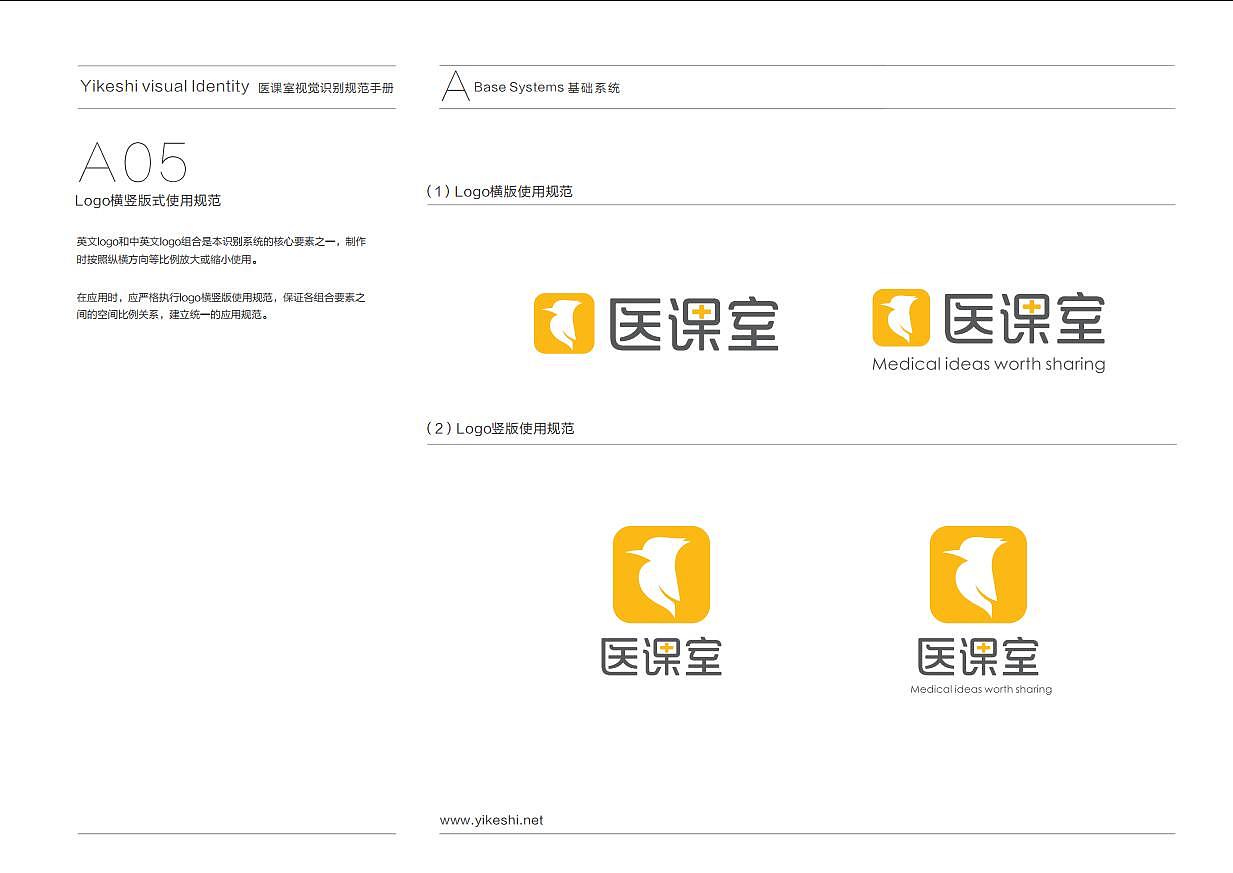Click small 'Medical ideas worth sharing' under vertical logo
Screen dimensions: 1233x873
pyautogui.click(x=981, y=689)
